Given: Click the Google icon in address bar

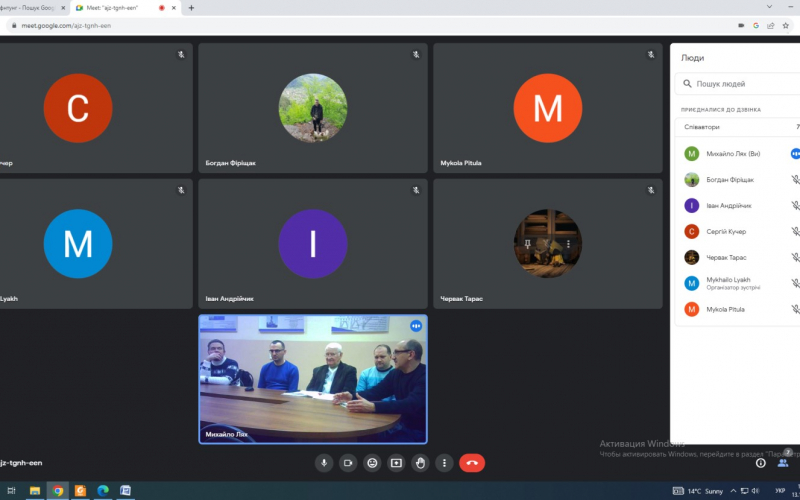Looking at the screenshot, I should click(x=756, y=26).
